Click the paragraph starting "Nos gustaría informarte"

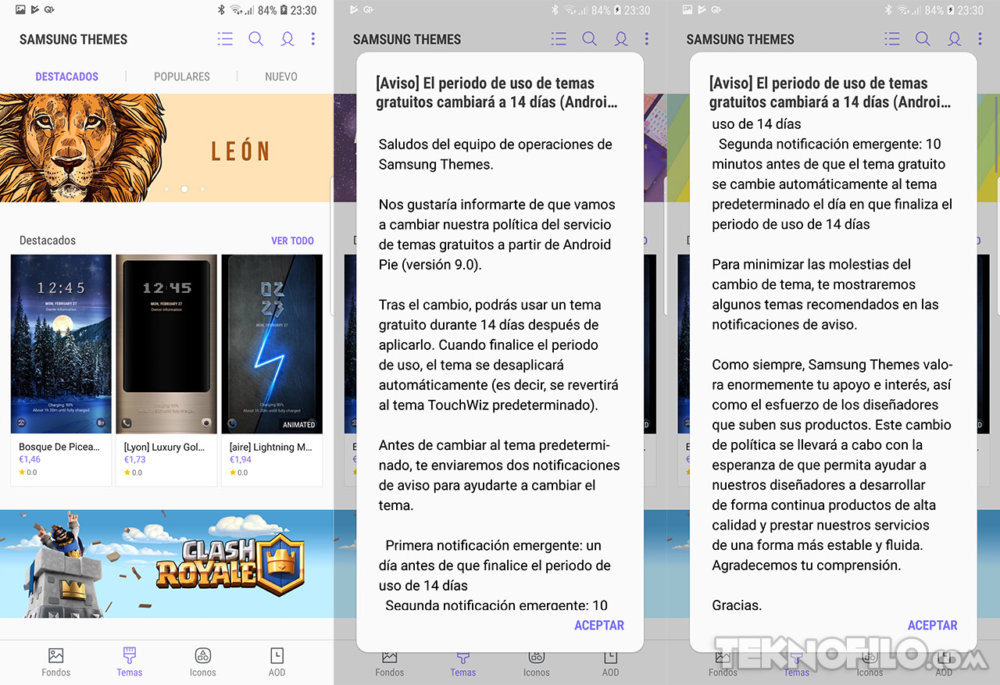(x=497, y=235)
